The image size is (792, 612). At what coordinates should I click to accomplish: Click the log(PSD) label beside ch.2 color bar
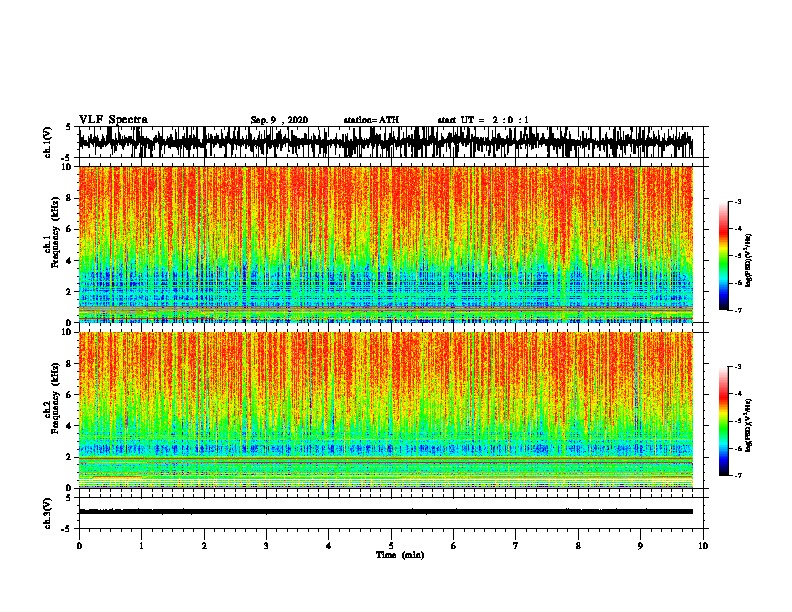(x=749, y=425)
